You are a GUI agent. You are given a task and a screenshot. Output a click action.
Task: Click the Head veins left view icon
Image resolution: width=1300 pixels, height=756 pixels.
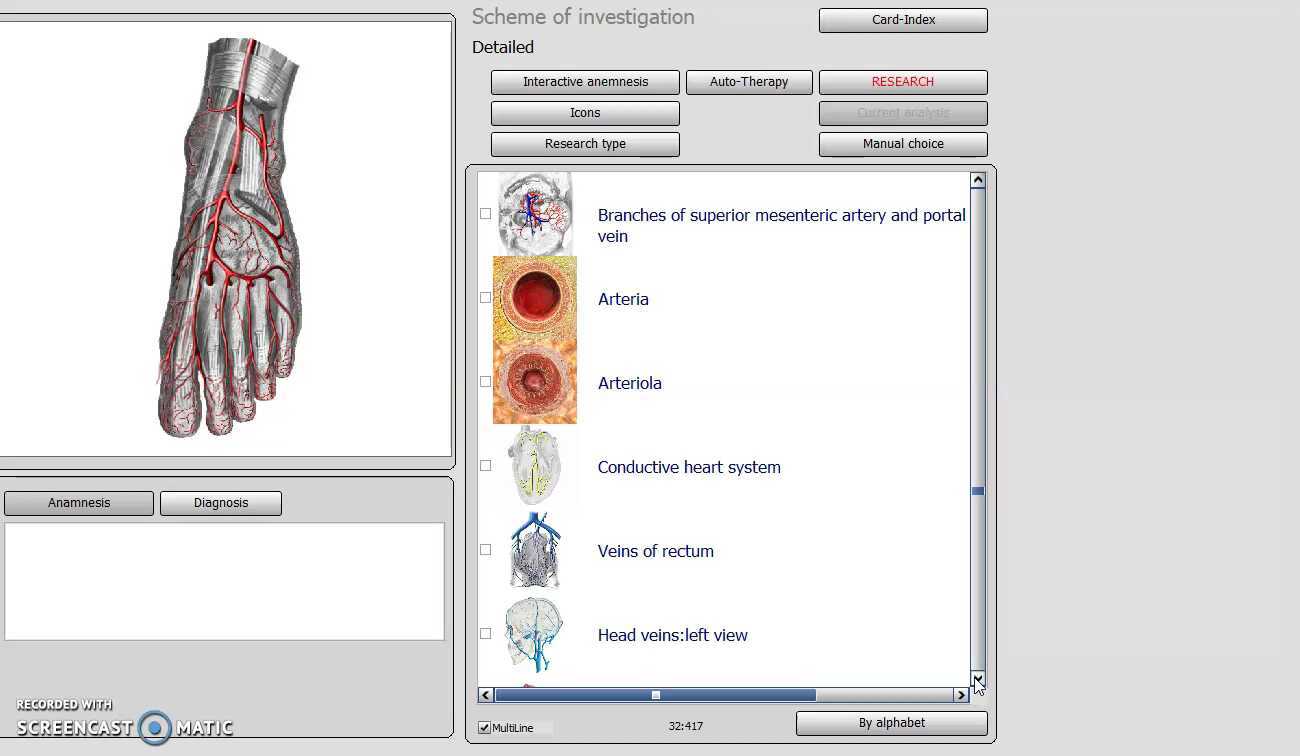[x=535, y=634]
